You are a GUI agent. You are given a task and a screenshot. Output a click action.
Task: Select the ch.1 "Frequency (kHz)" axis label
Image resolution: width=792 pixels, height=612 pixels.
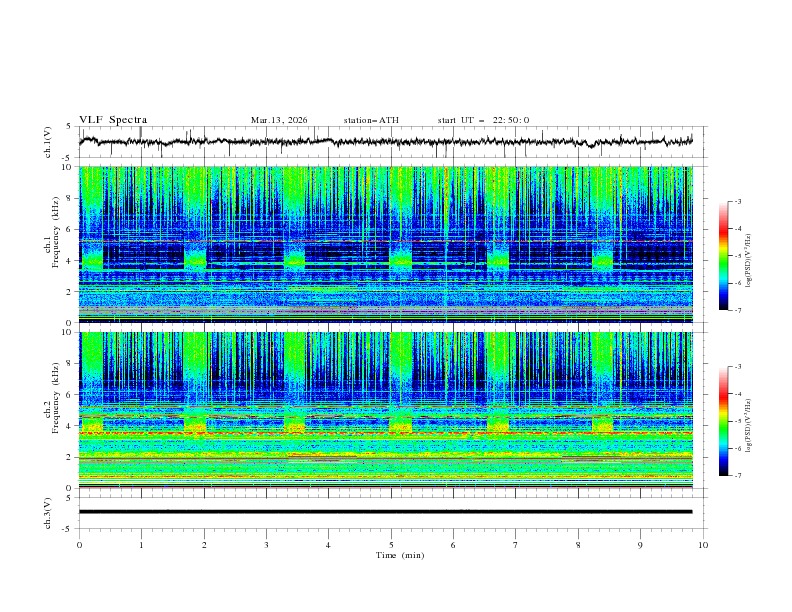[55, 232]
